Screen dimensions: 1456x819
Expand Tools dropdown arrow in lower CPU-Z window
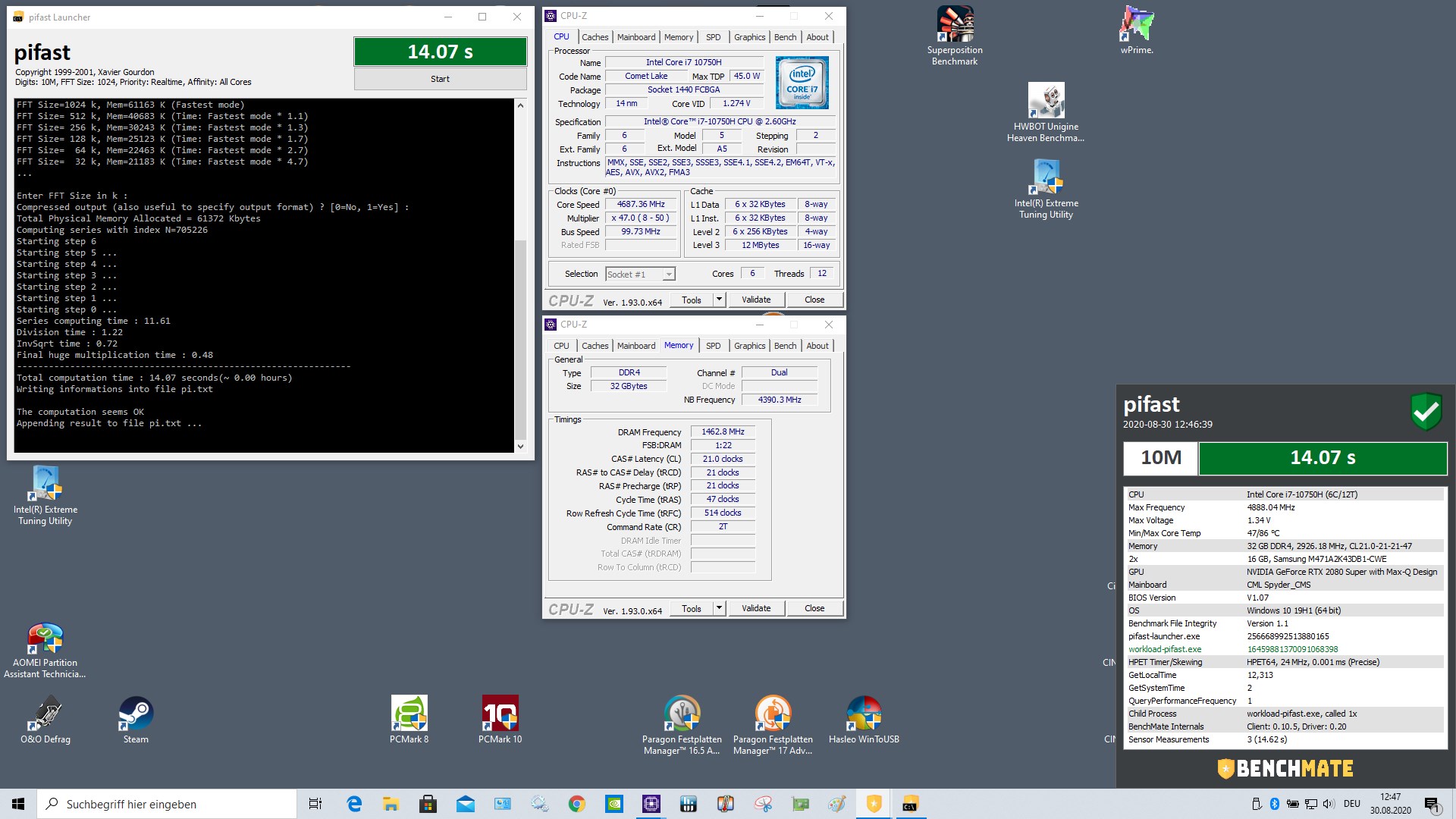(x=719, y=608)
